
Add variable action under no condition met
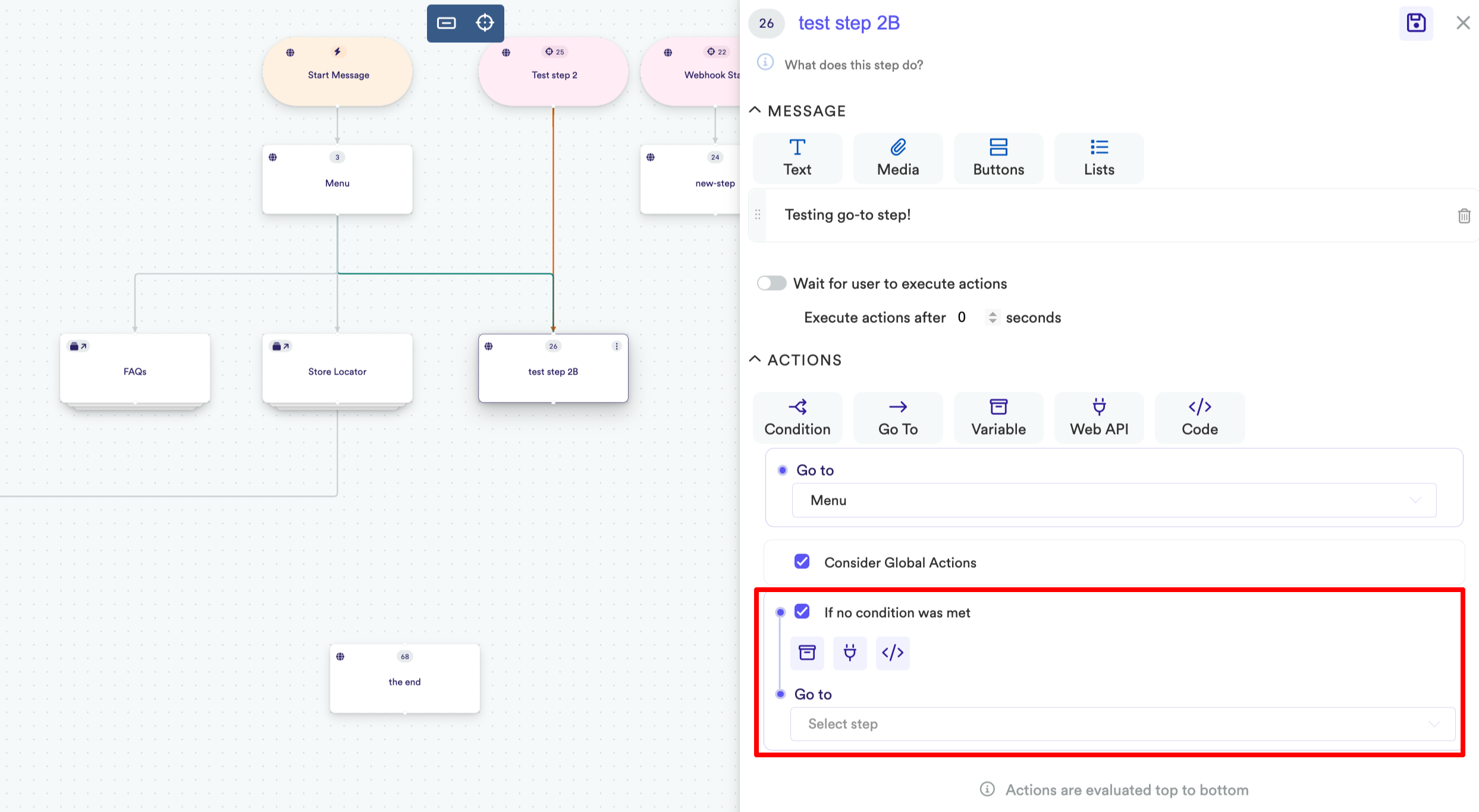tap(807, 653)
